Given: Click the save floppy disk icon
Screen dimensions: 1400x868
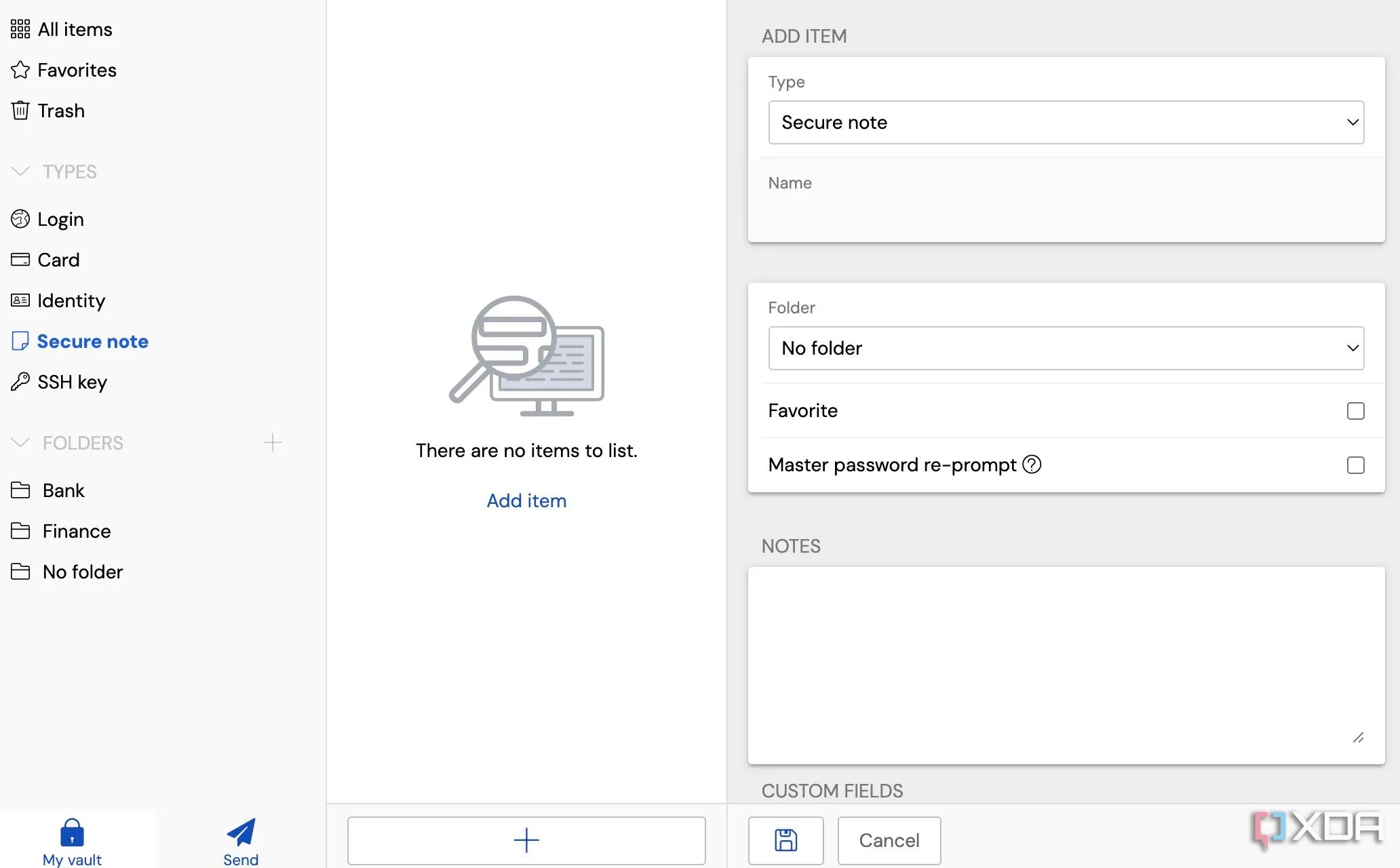Looking at the screenshot, I should point(785,840).
